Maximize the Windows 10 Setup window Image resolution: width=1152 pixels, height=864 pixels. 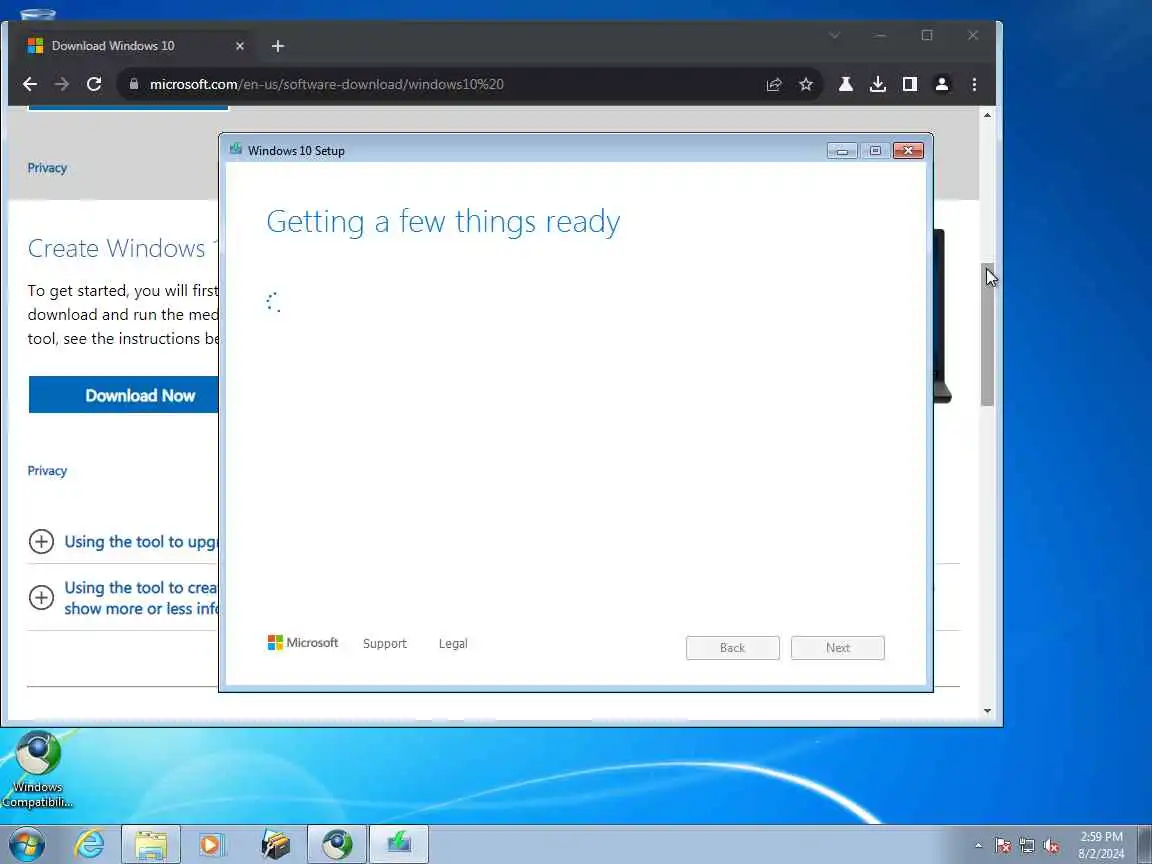(x=875, y=151)
